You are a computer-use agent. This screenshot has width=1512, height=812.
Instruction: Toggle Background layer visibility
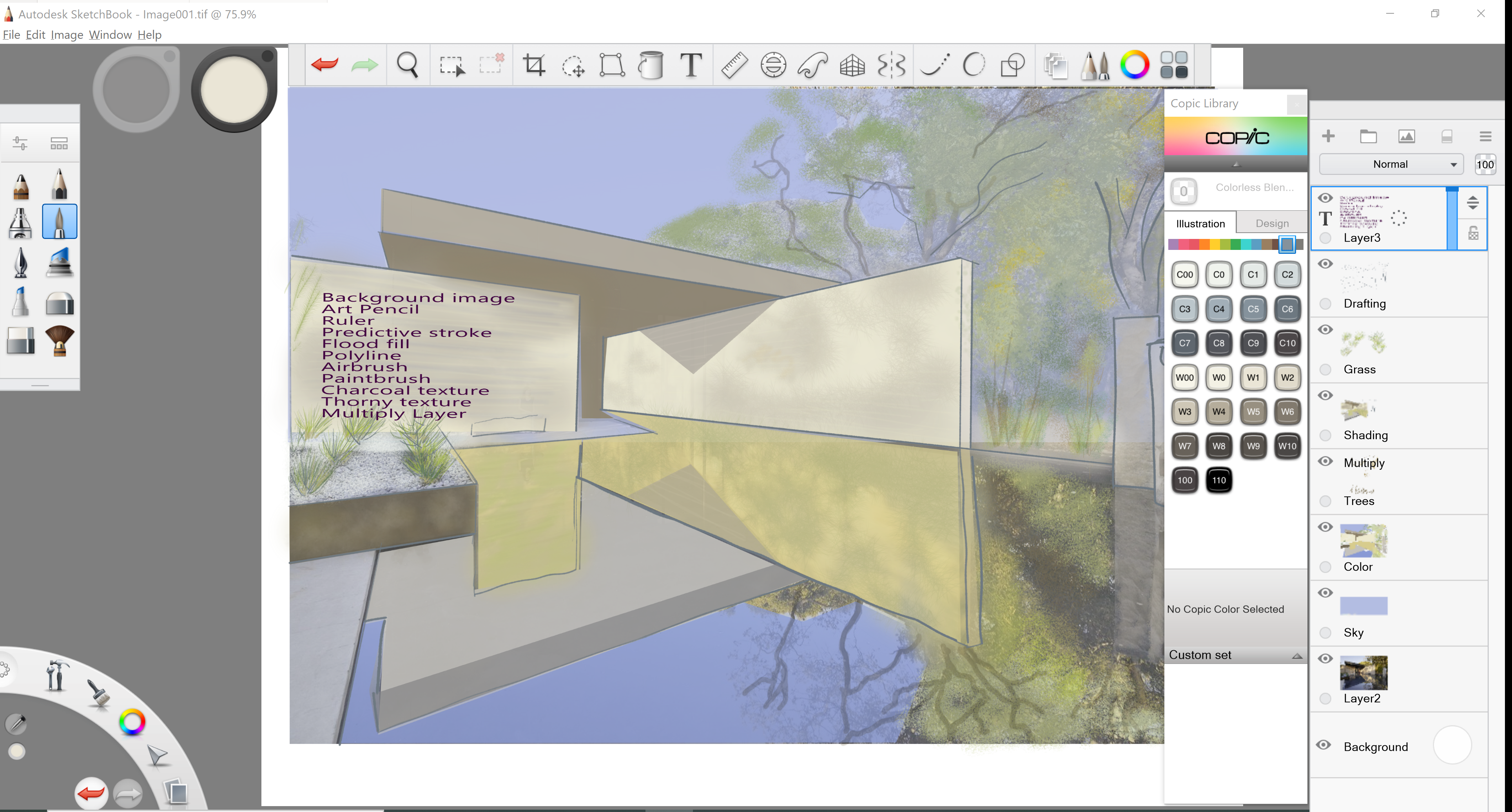pos(1323,745)
